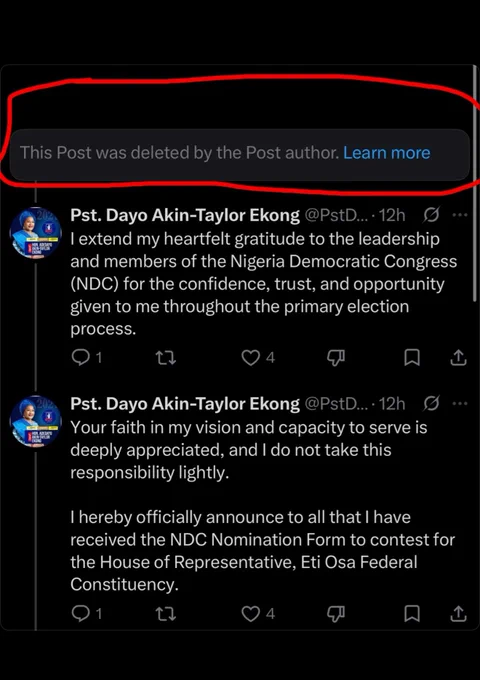
Task: Share the heartfelt gratitude post
Action: (x=458, y=358)
